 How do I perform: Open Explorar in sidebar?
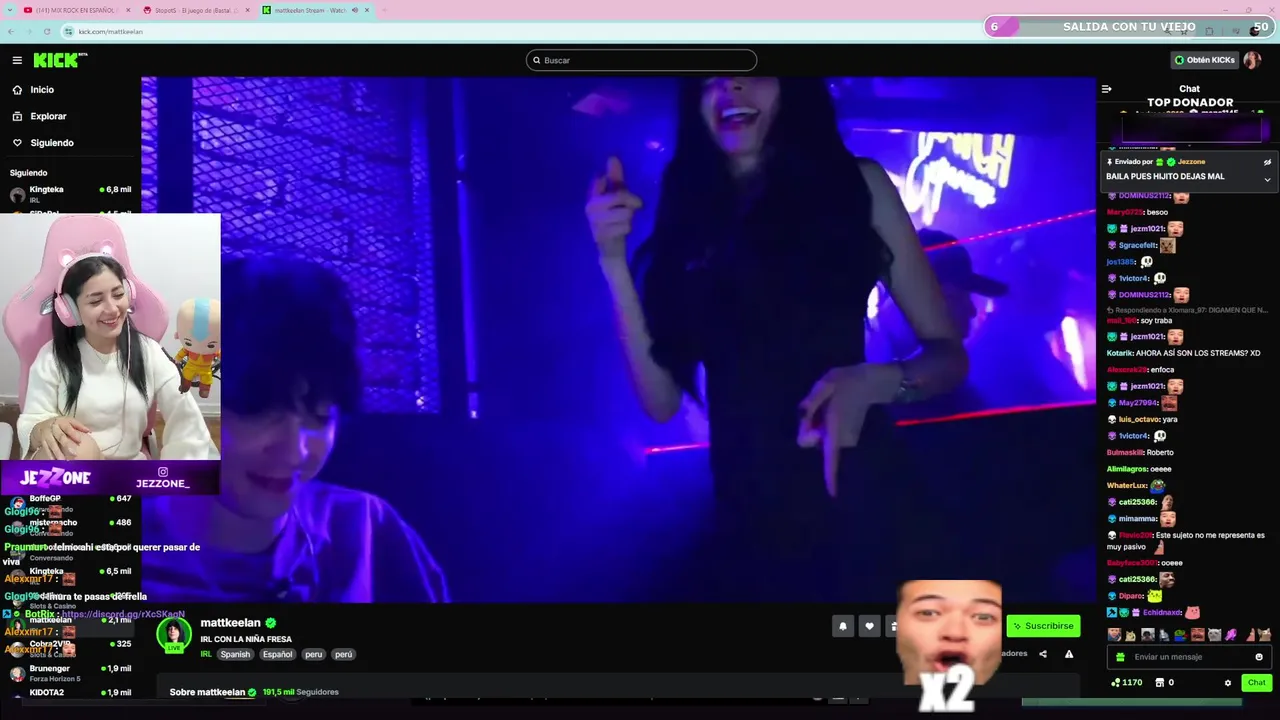(48, 116)
